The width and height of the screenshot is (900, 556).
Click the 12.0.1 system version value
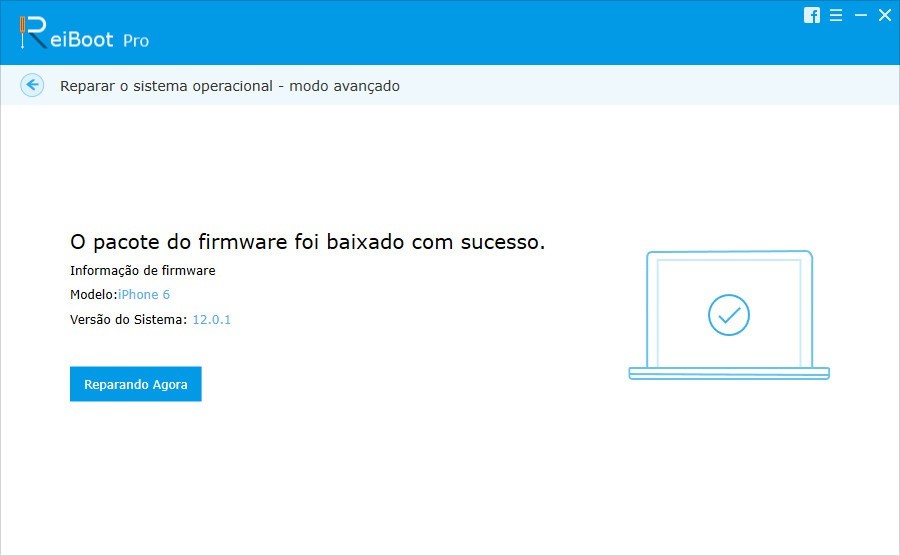pyautogui.click(x=212, y=320)
